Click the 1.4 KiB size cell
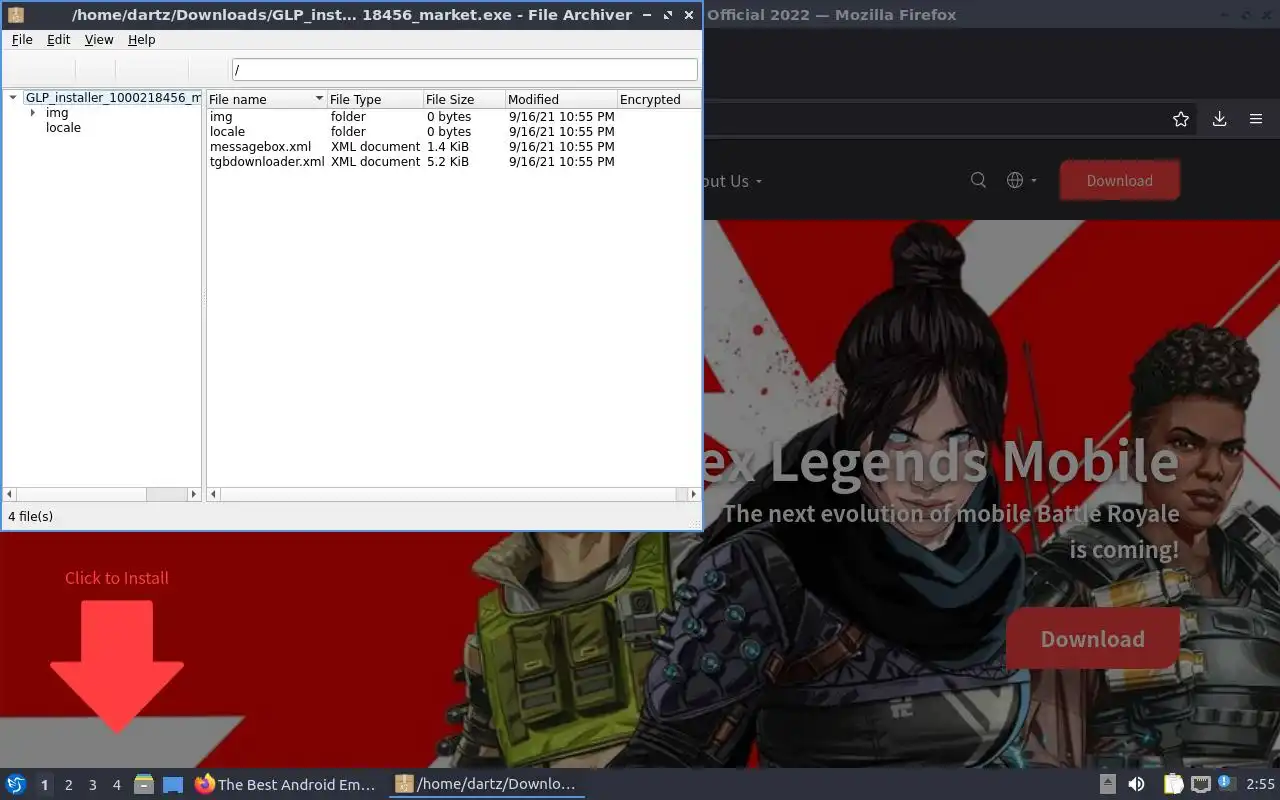 coord(447,147)
